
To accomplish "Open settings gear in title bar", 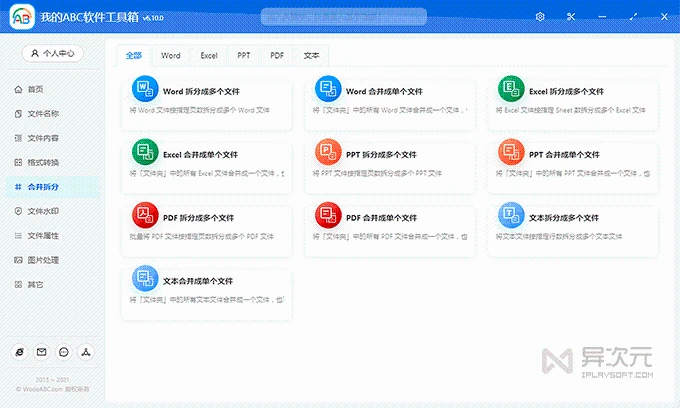I will (540, 16).
